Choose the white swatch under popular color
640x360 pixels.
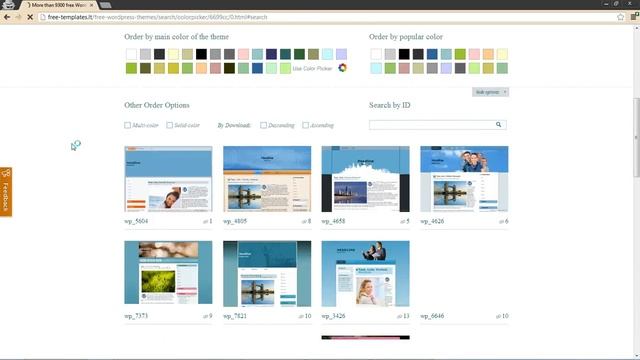coord(376,54)
